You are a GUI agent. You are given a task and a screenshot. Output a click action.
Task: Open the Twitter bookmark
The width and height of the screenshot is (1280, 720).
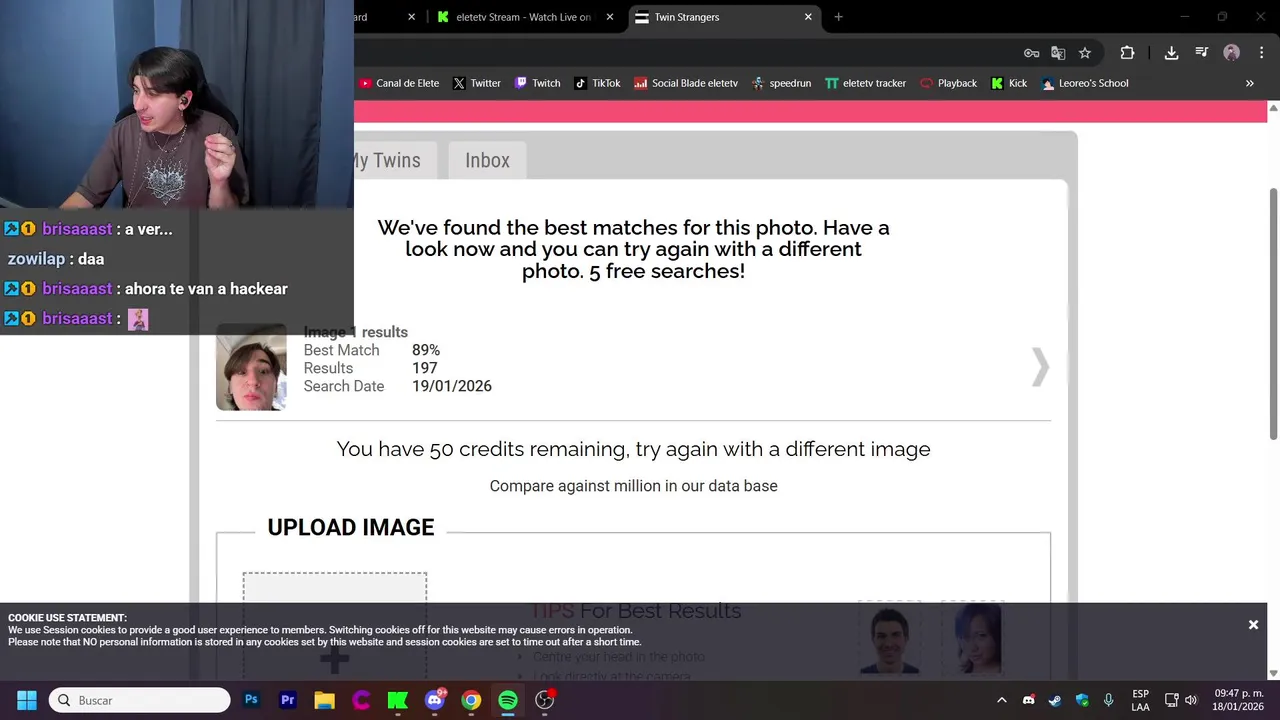coord(476,83)
